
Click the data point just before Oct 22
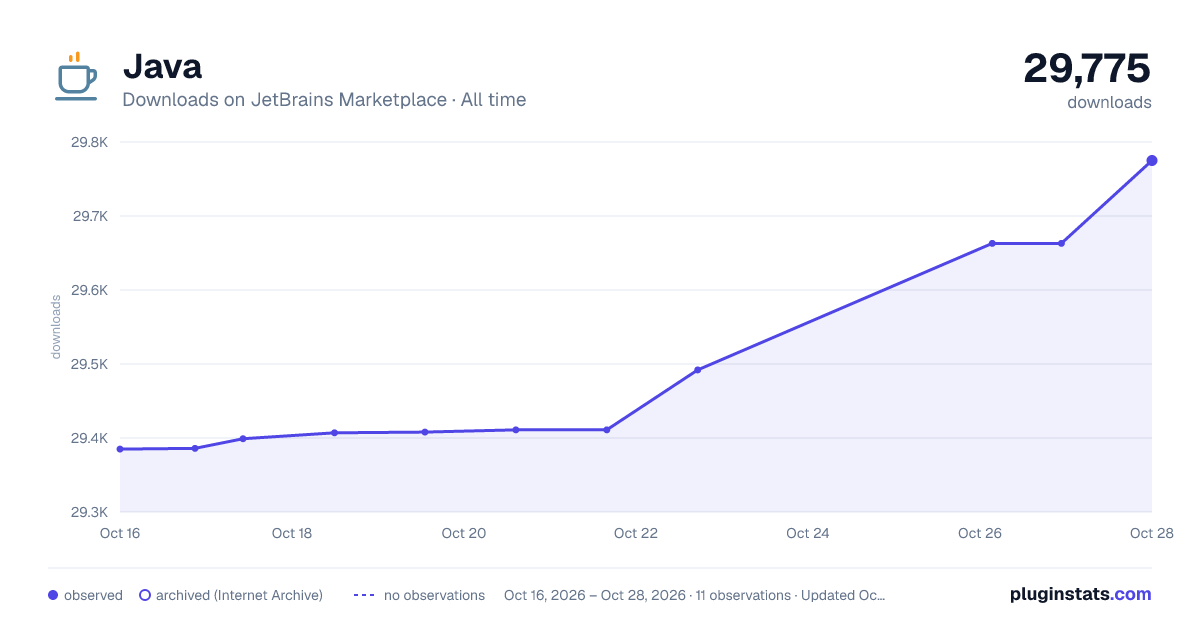coord(606,430)
